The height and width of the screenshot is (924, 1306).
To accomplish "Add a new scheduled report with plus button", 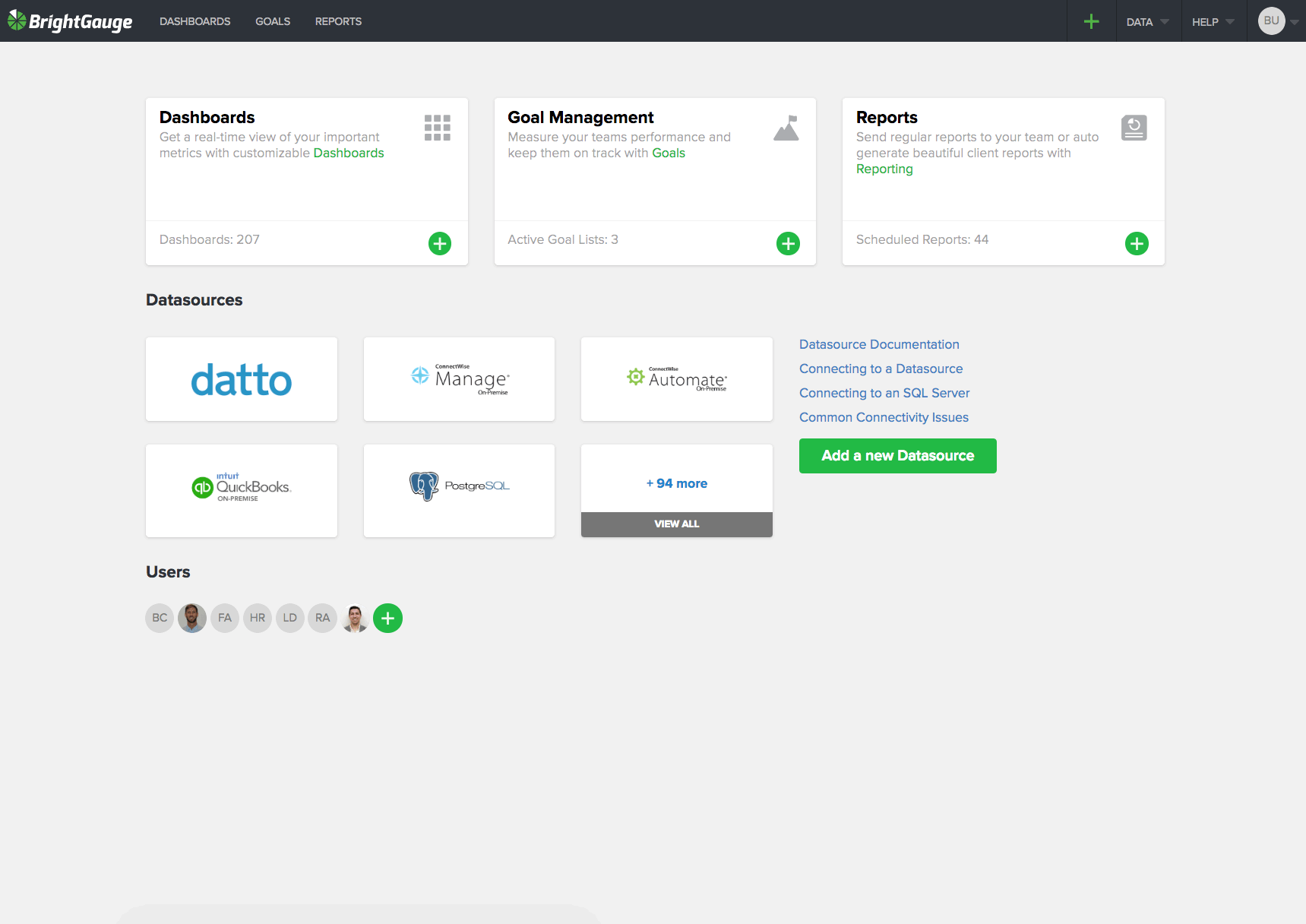I will point(1137,244).
